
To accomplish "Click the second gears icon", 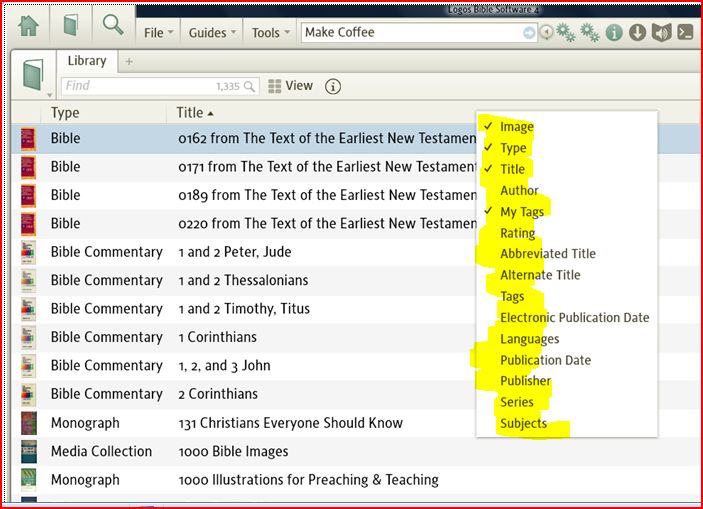I will pos(589,32).
